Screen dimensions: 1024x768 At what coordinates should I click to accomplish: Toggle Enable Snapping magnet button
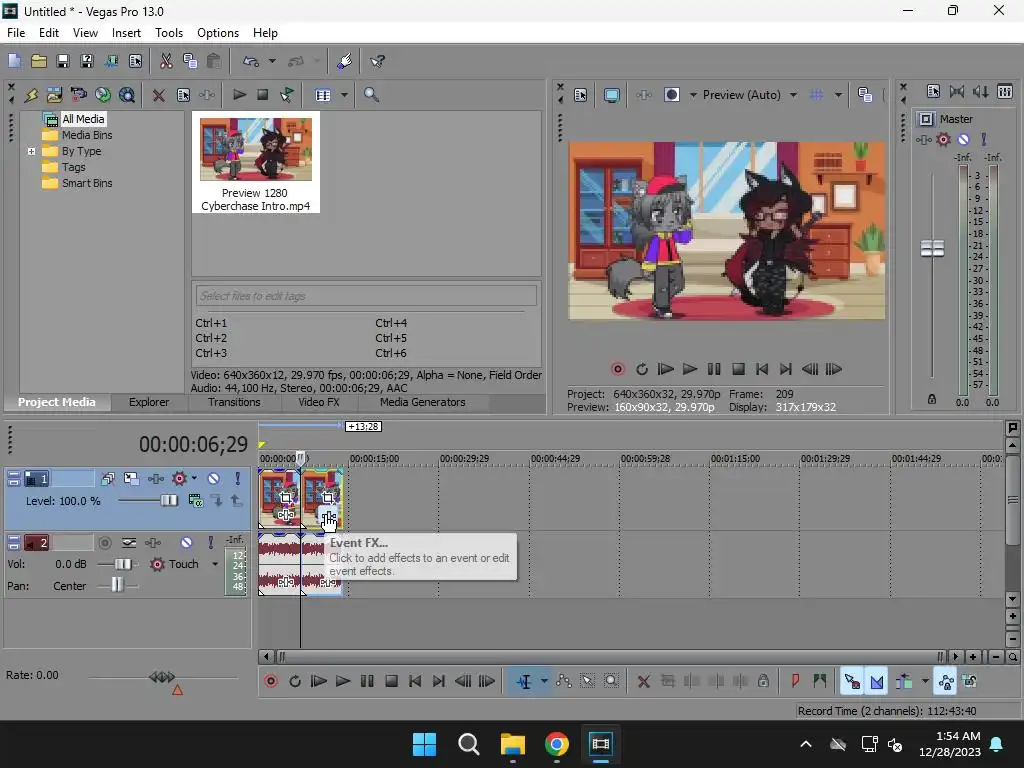tap(852, 682)
